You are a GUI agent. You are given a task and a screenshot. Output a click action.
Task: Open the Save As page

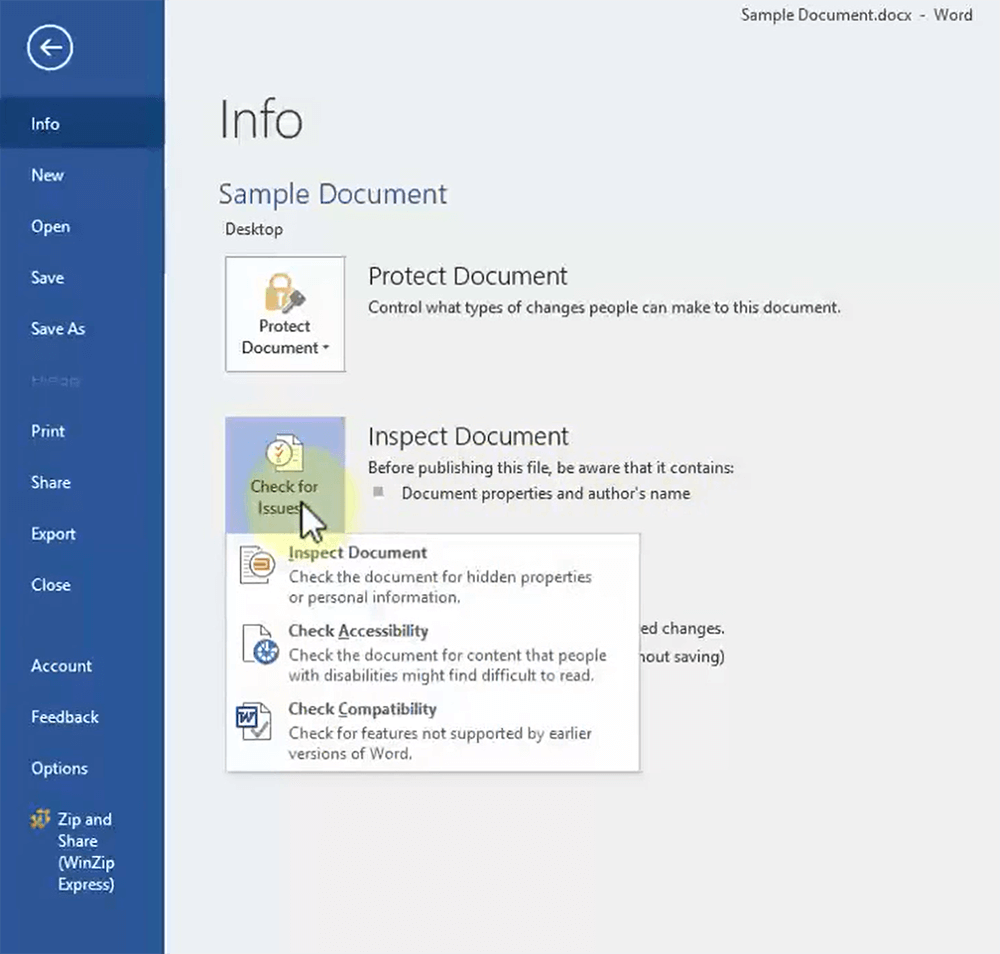(x=58, y=329)
